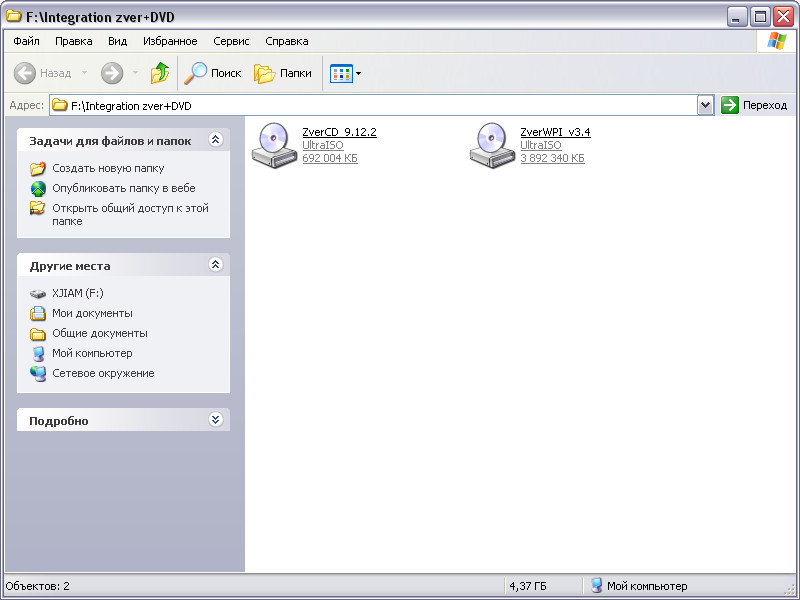
Task: Collapse the 'Задачи для файлов и папок' panel
Action: click(215, 140)
